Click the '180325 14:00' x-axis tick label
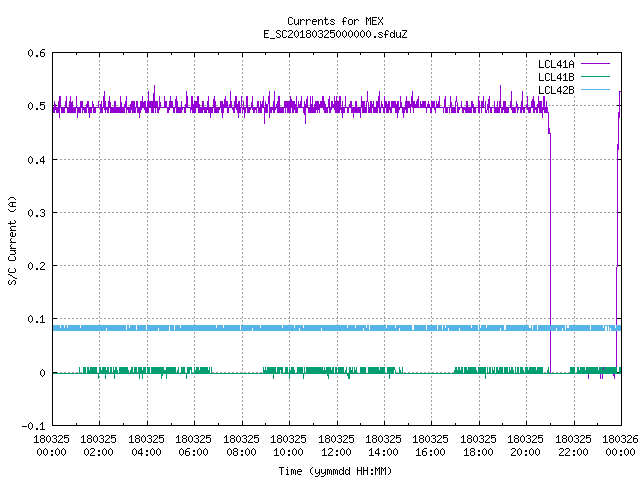The image size is (640, 480). [384, 446]
